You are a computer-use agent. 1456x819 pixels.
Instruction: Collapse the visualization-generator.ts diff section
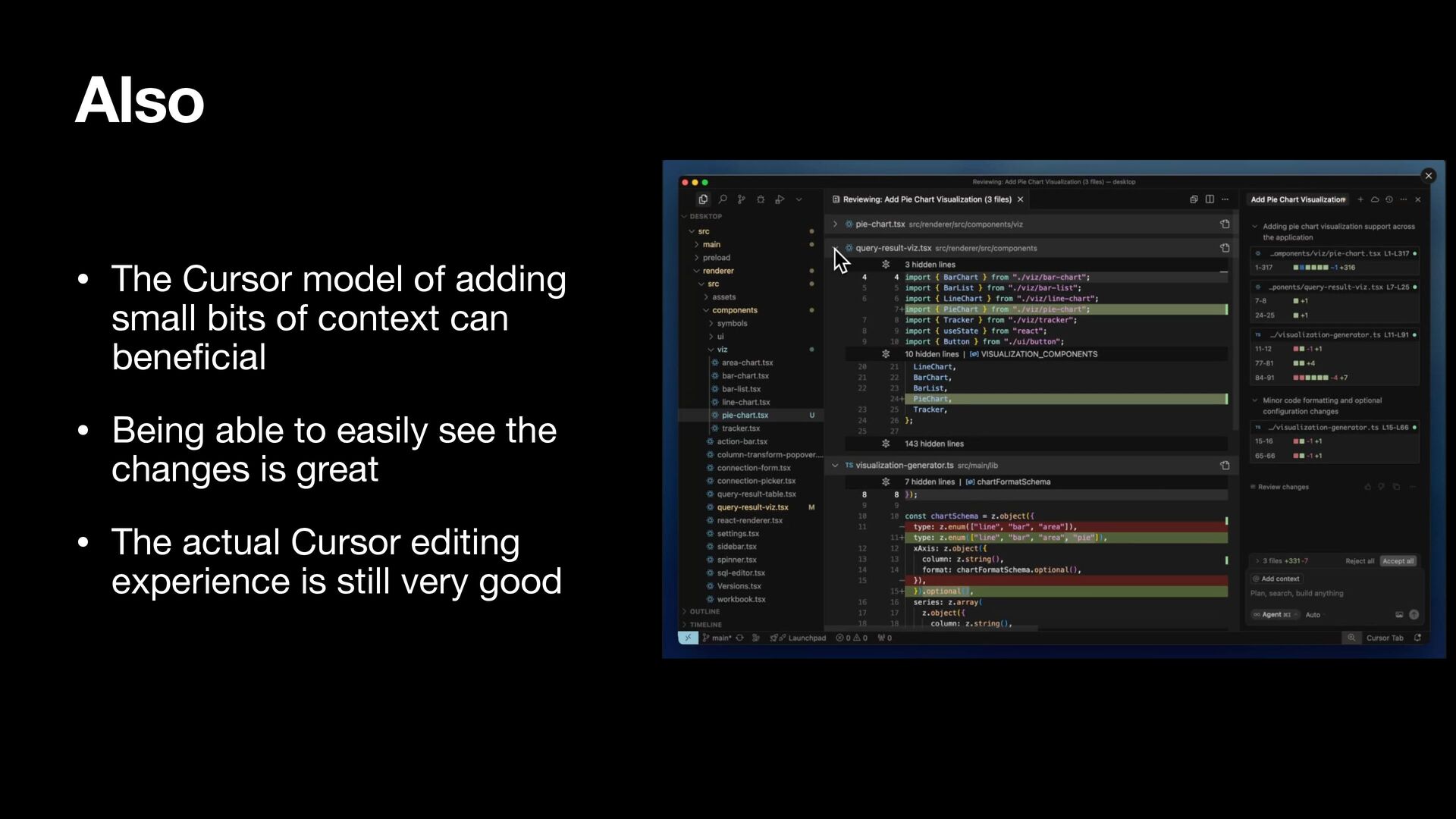[x=835, y=466]
